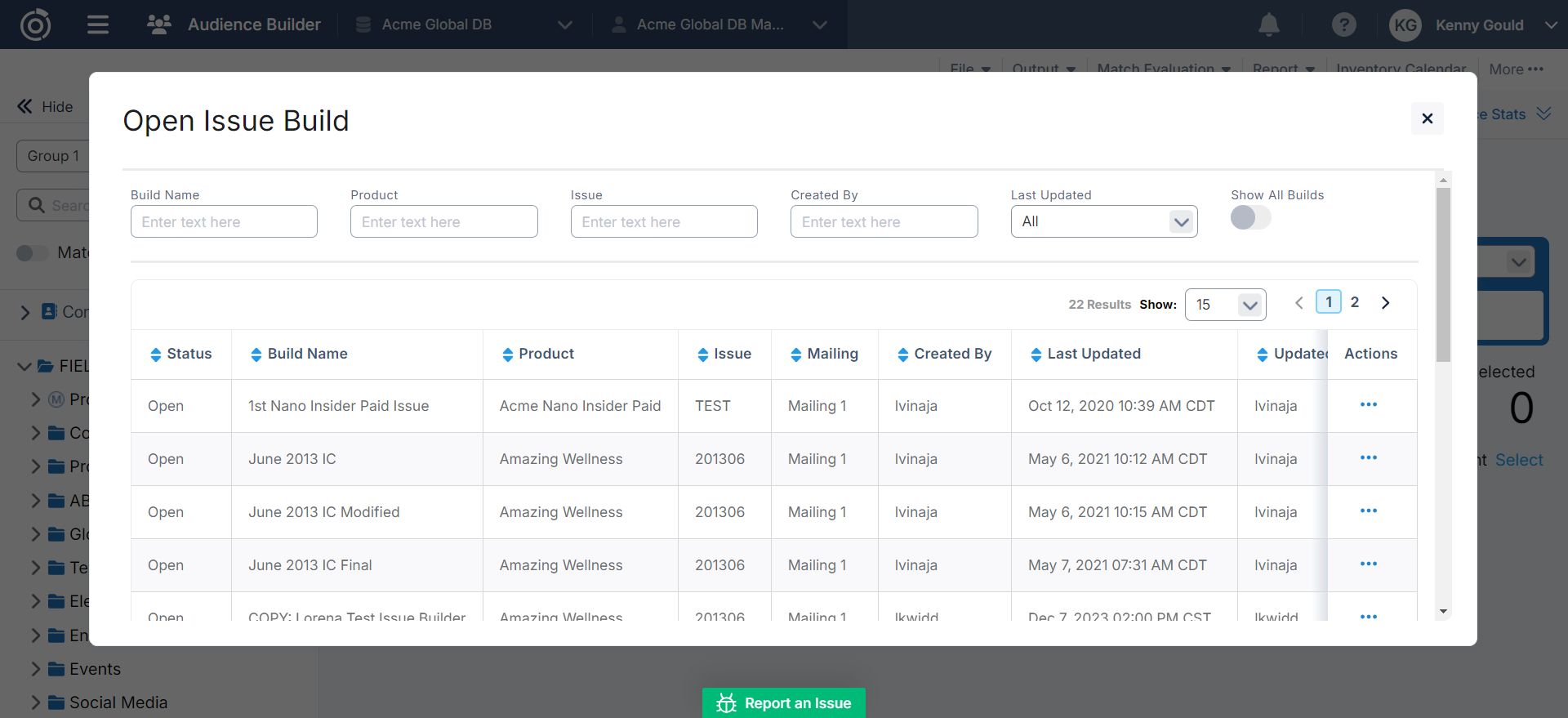Go to page 2 of results

click(x=1355, y=302)
